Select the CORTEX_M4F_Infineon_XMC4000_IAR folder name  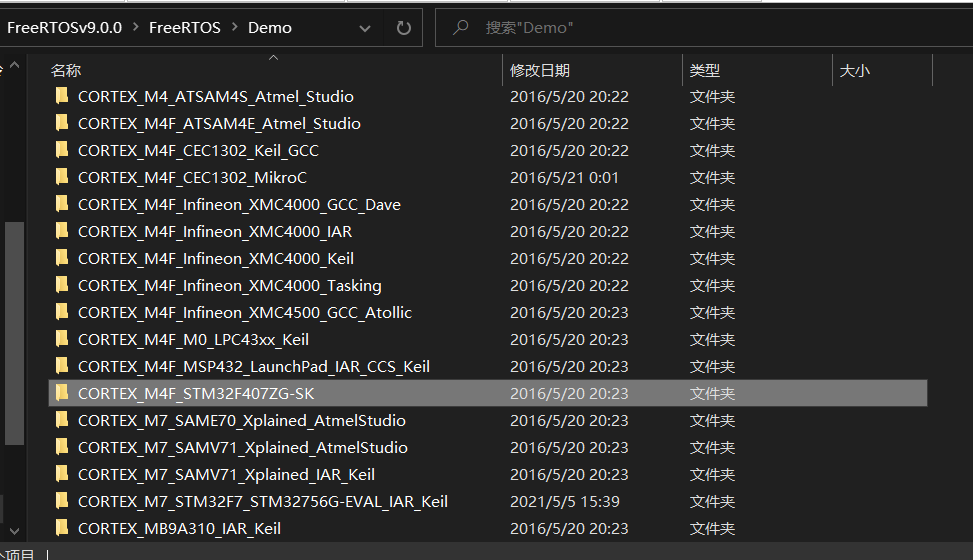[x=215, y=232]
